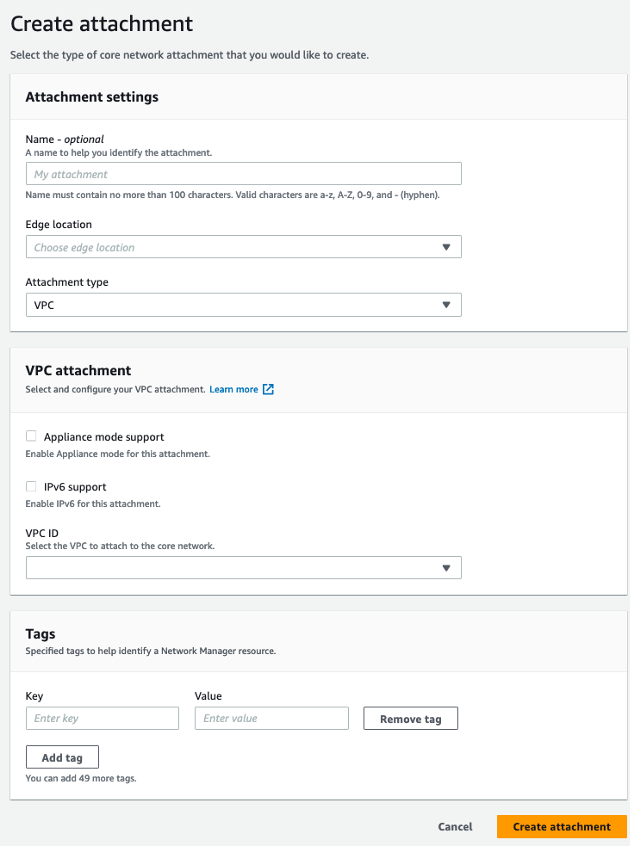Click the Edge location dropdown arrow
The image size is (630, 849).
pyautogui.click(x=446, y=247)
